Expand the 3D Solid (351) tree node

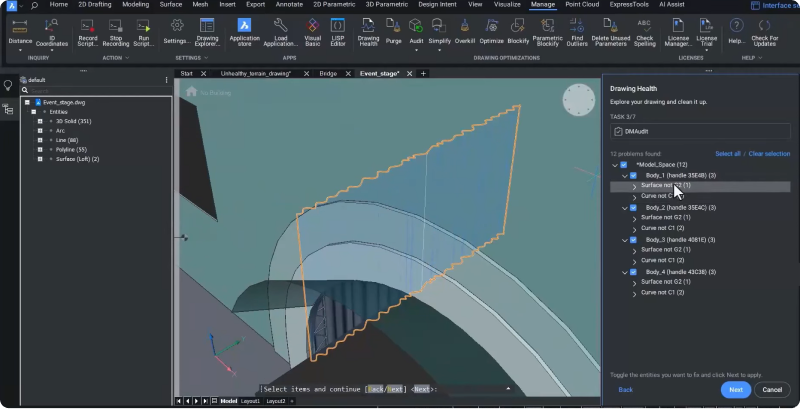pyautogui.click(x=39, y=121)
